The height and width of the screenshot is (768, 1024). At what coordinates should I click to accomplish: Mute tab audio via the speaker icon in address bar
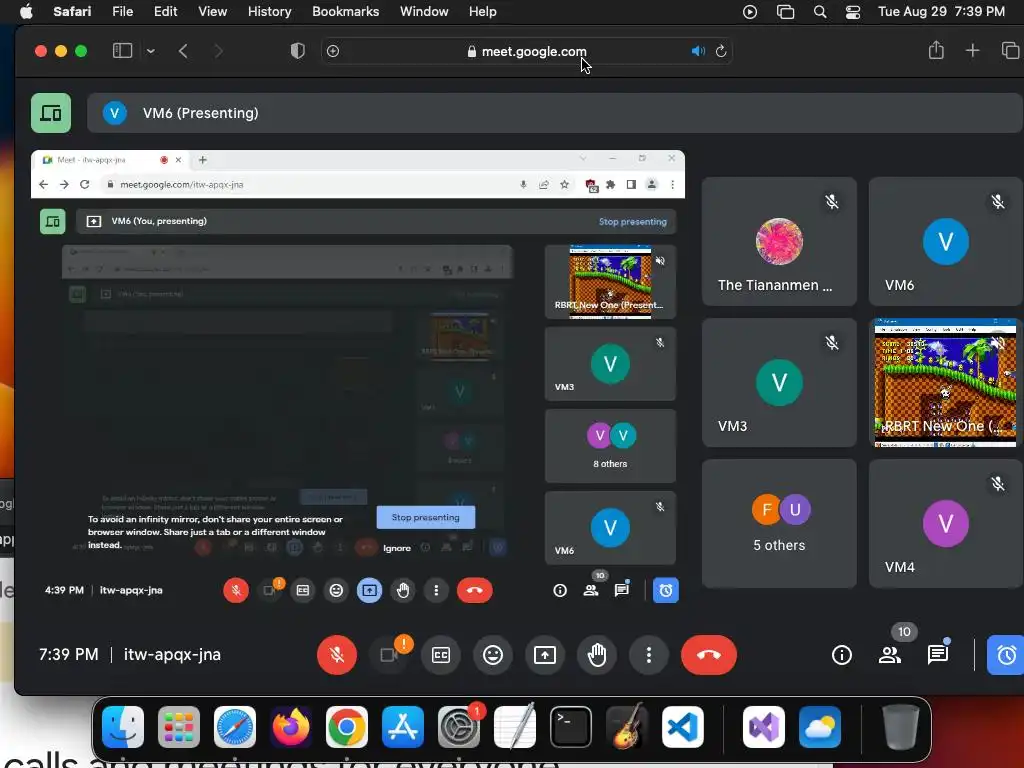click(x=698, y=51)
